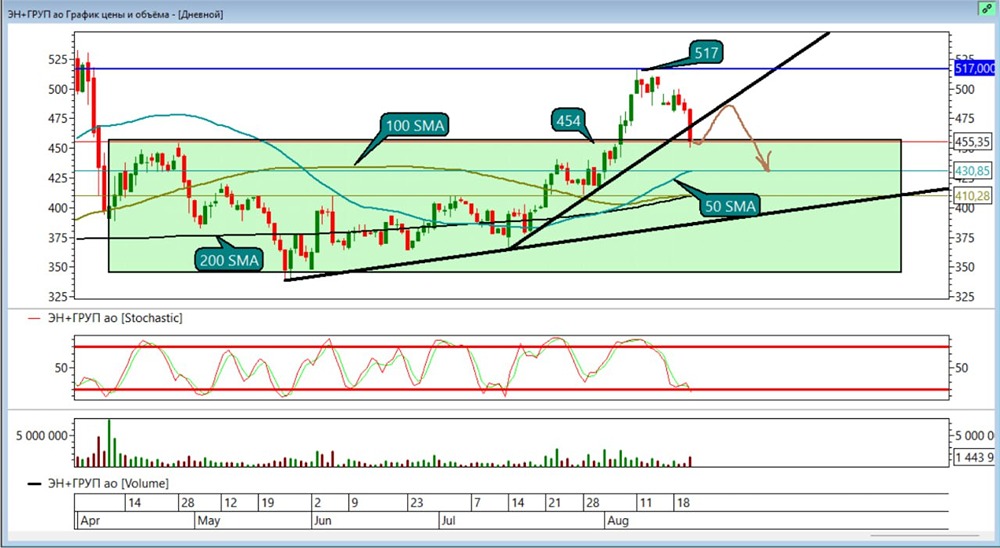Click the date label 21 in July
The width and height of the screenshot is (1000, 548).
[x=554, y=503]
